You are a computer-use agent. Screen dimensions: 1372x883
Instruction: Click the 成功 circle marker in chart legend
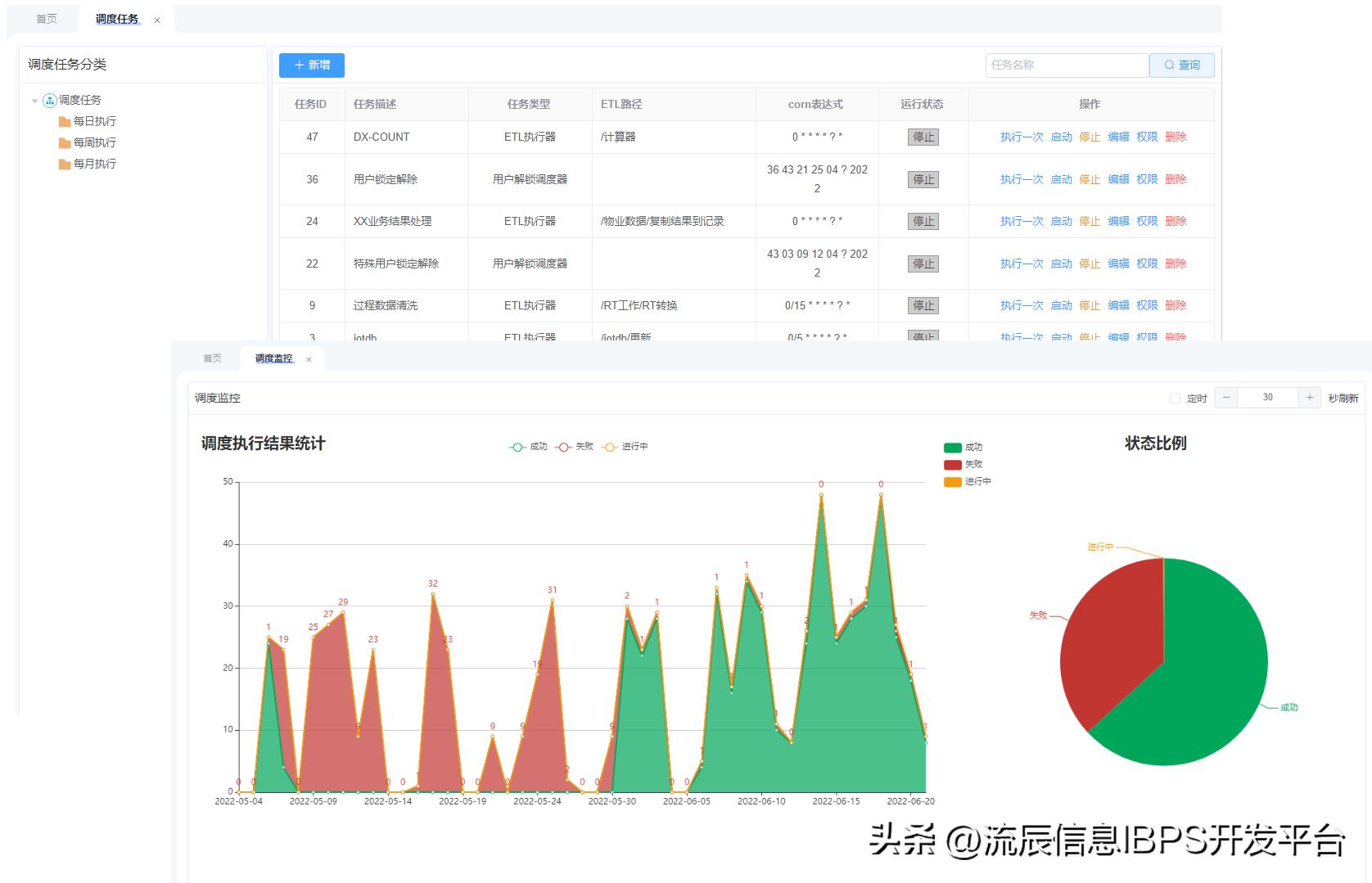point(517,447)
